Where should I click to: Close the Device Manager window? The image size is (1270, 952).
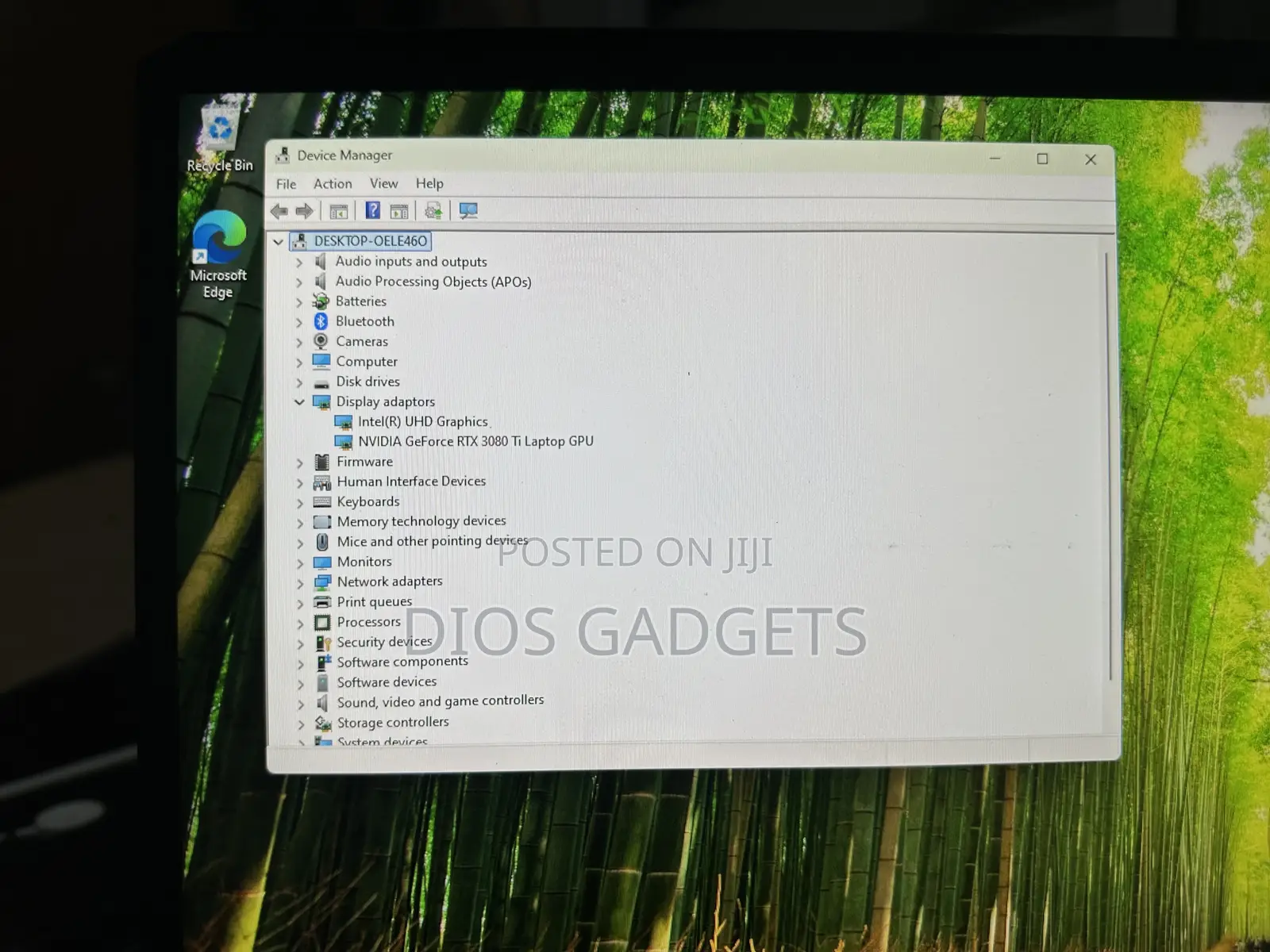pos(1091,159)
